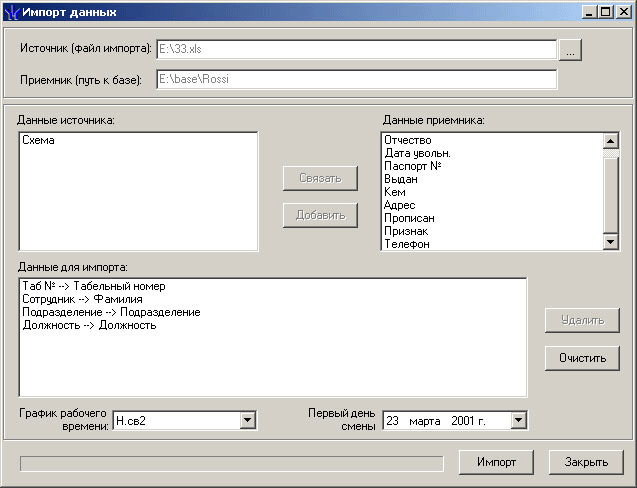Click the 'Связать' button
This screenshot has width=637, height=488.
pos(320,178)
